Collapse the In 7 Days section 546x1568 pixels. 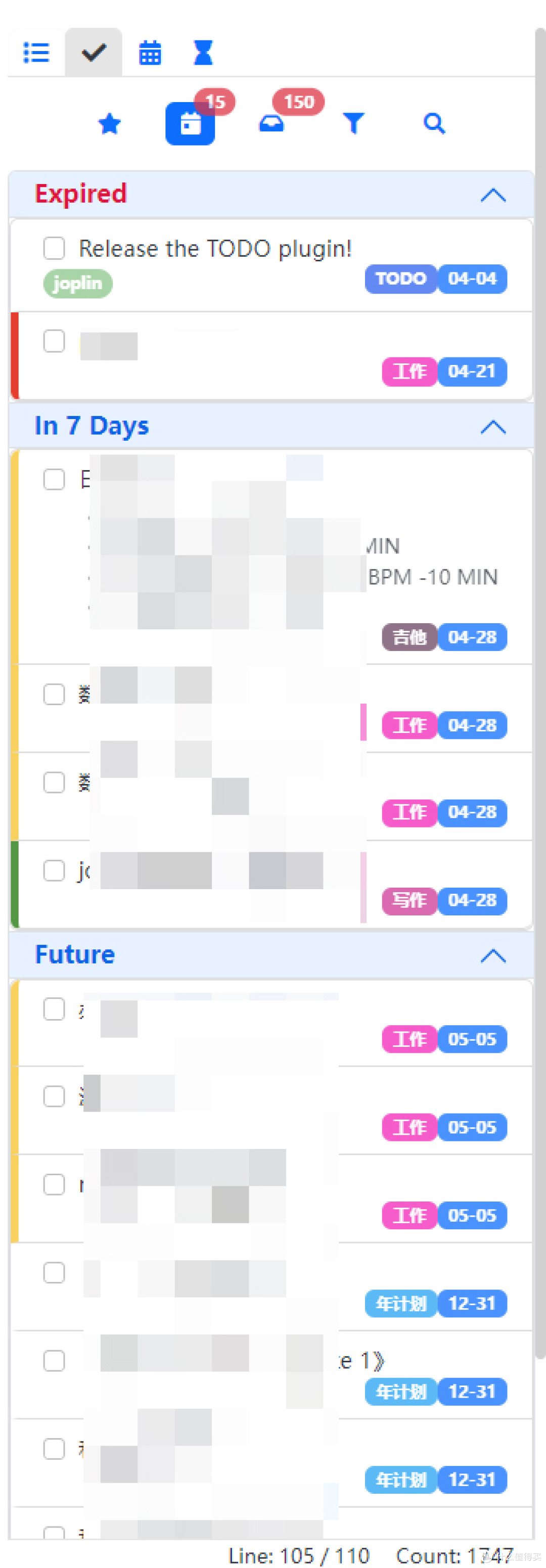coord(493,427)
